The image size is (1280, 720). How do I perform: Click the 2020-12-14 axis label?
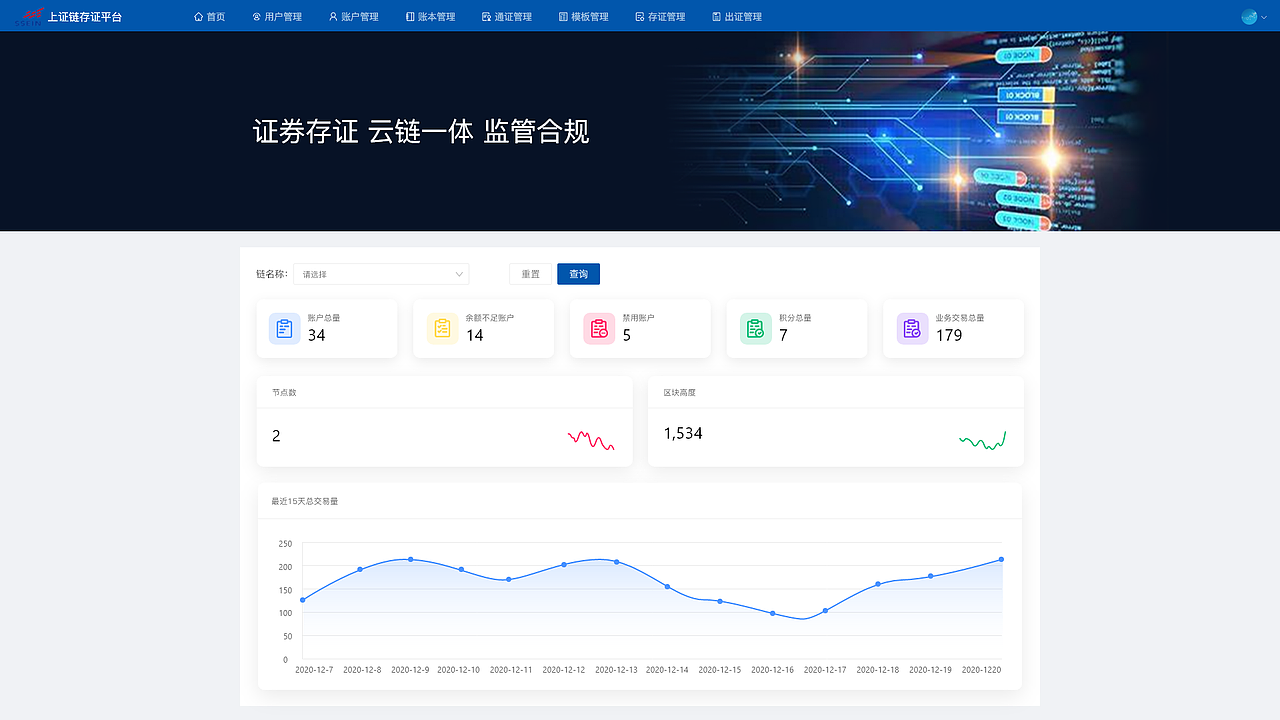click(668, 670)
